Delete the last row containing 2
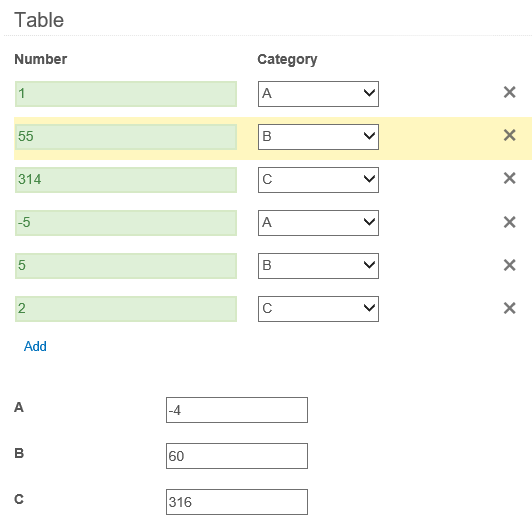532x524 pixels. pos(509,308)
